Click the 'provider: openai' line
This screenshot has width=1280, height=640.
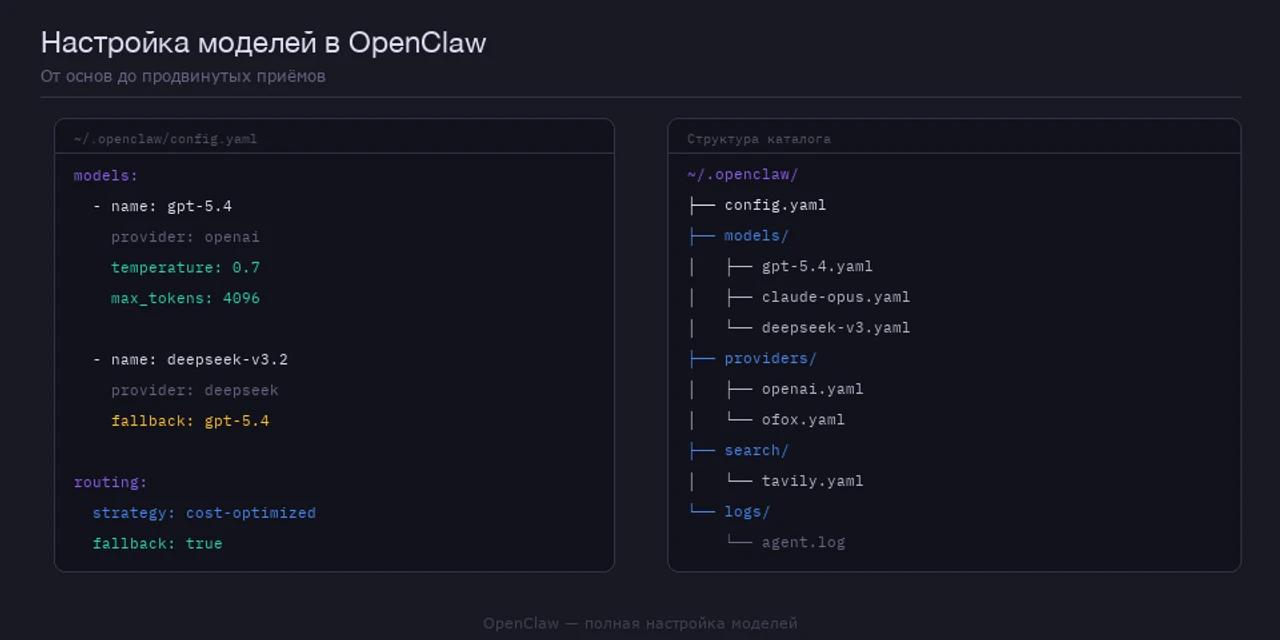pyautogui.click(x=185, y=237)
